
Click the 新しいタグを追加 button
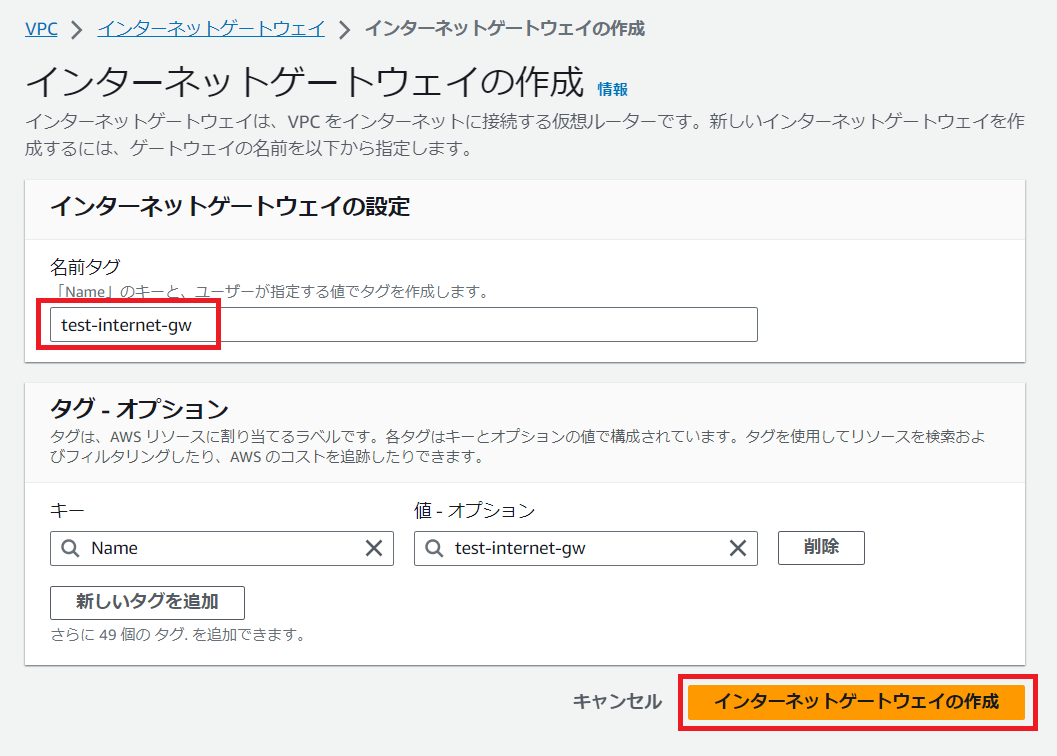(x=147, y=602)
